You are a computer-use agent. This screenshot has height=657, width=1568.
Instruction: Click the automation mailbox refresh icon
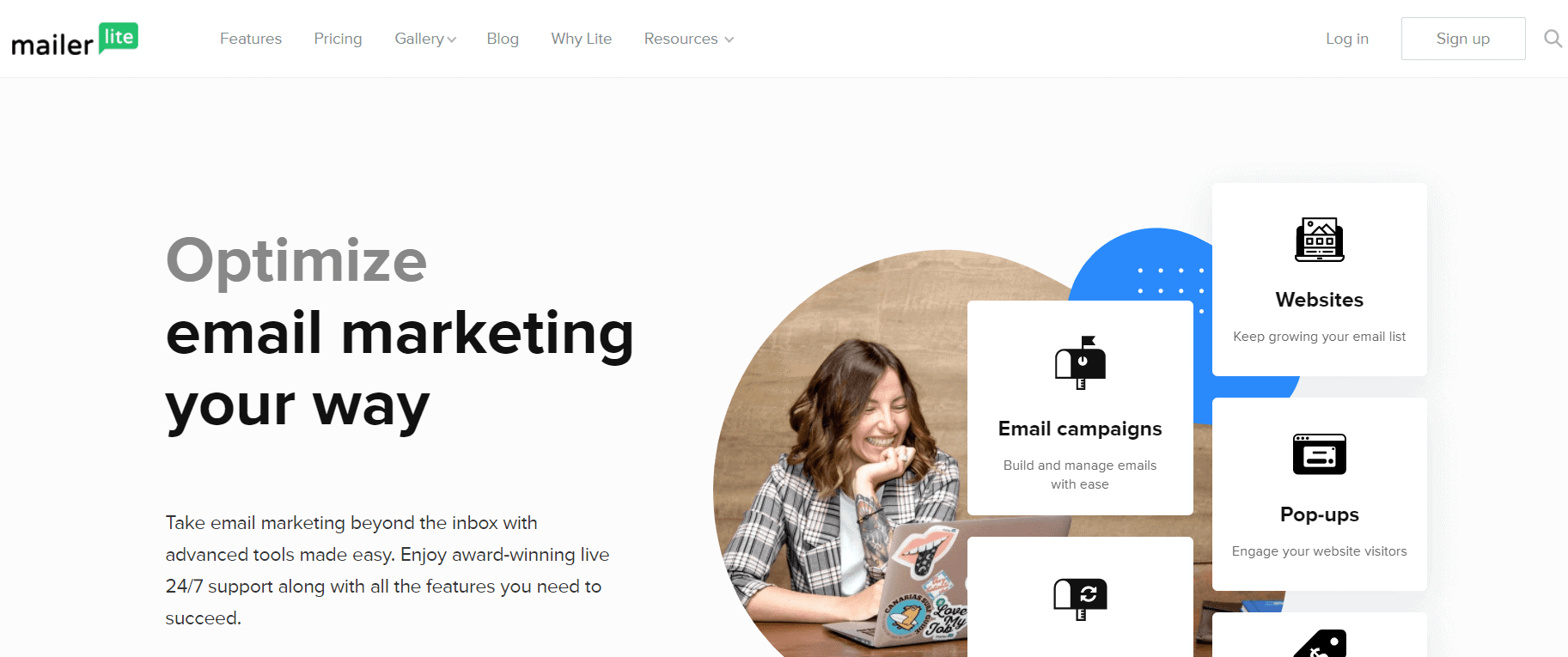coord(1080,599)
